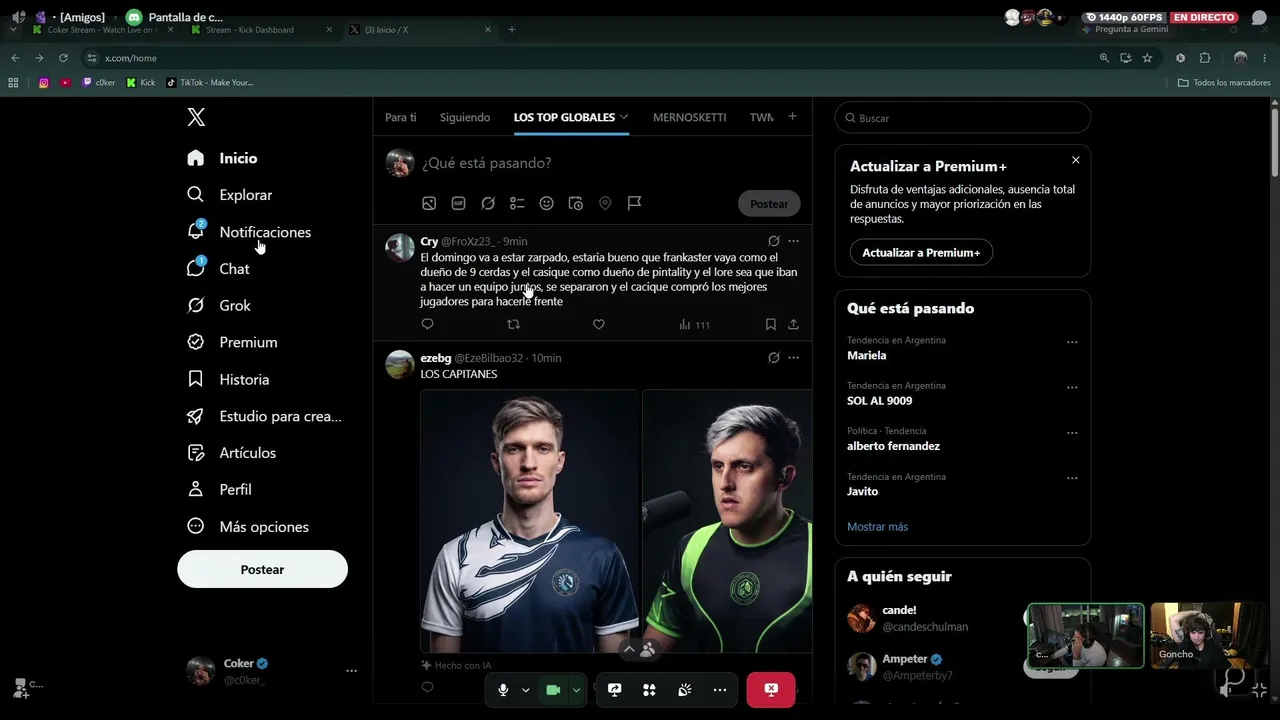Click the flag icon in composer toolbar
The width and height of the screenshot is (1280, 720).
coord(634,203)
